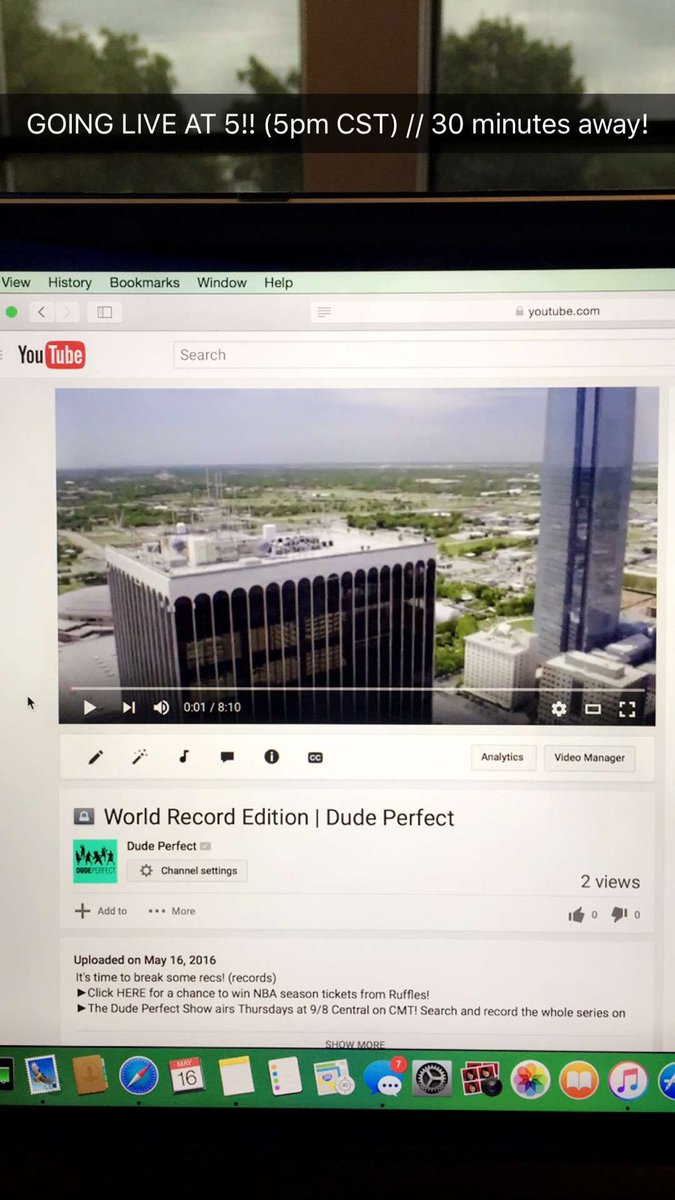This screenshot has height=1200, width=675.
Task: Open Photo Booth icon in Dock
Action: point(481,1079)
